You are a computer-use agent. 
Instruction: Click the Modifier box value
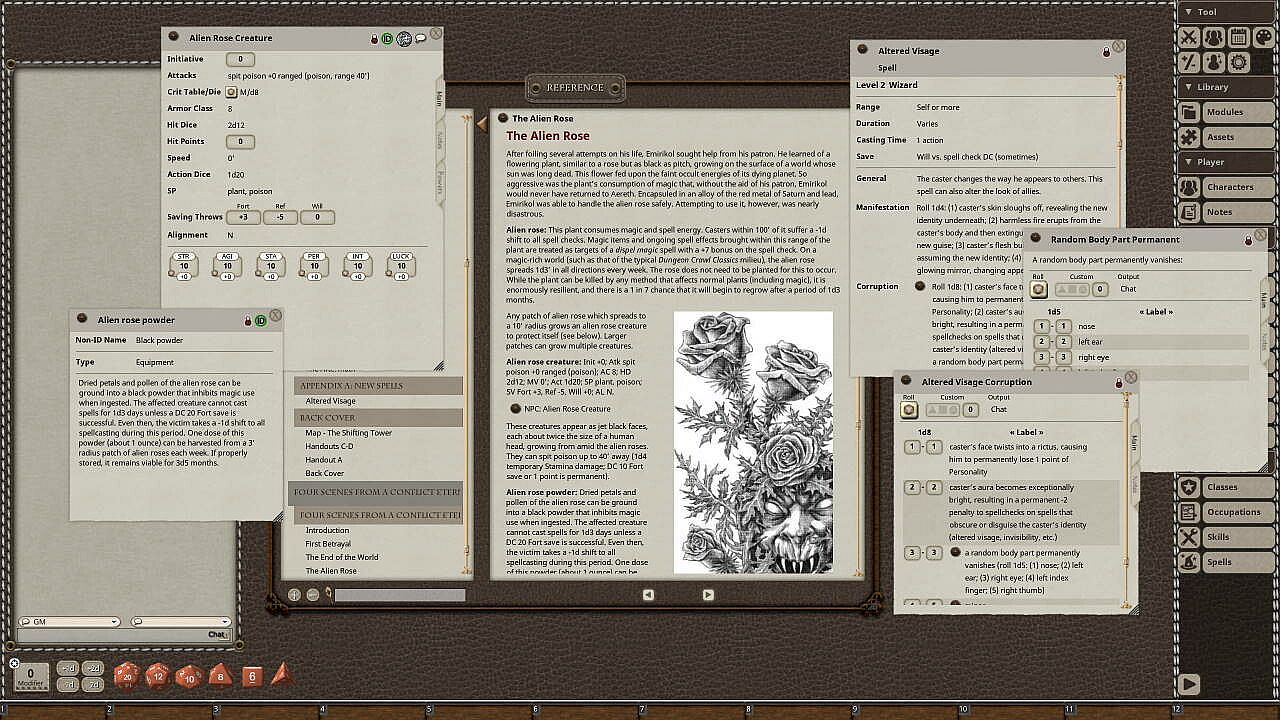pyautogui.click(x=30, y=674)
